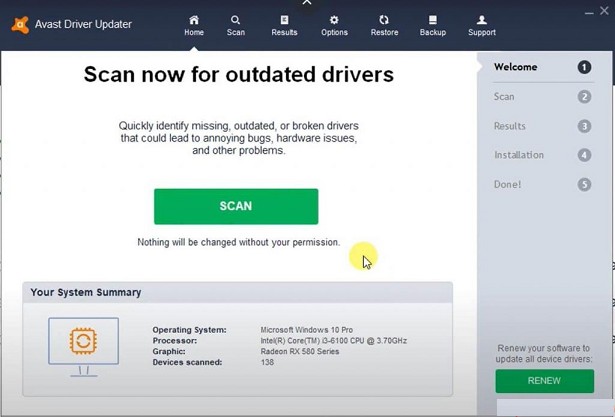Open the Options gear icon

pyautogui.click(x=334, y=20)
